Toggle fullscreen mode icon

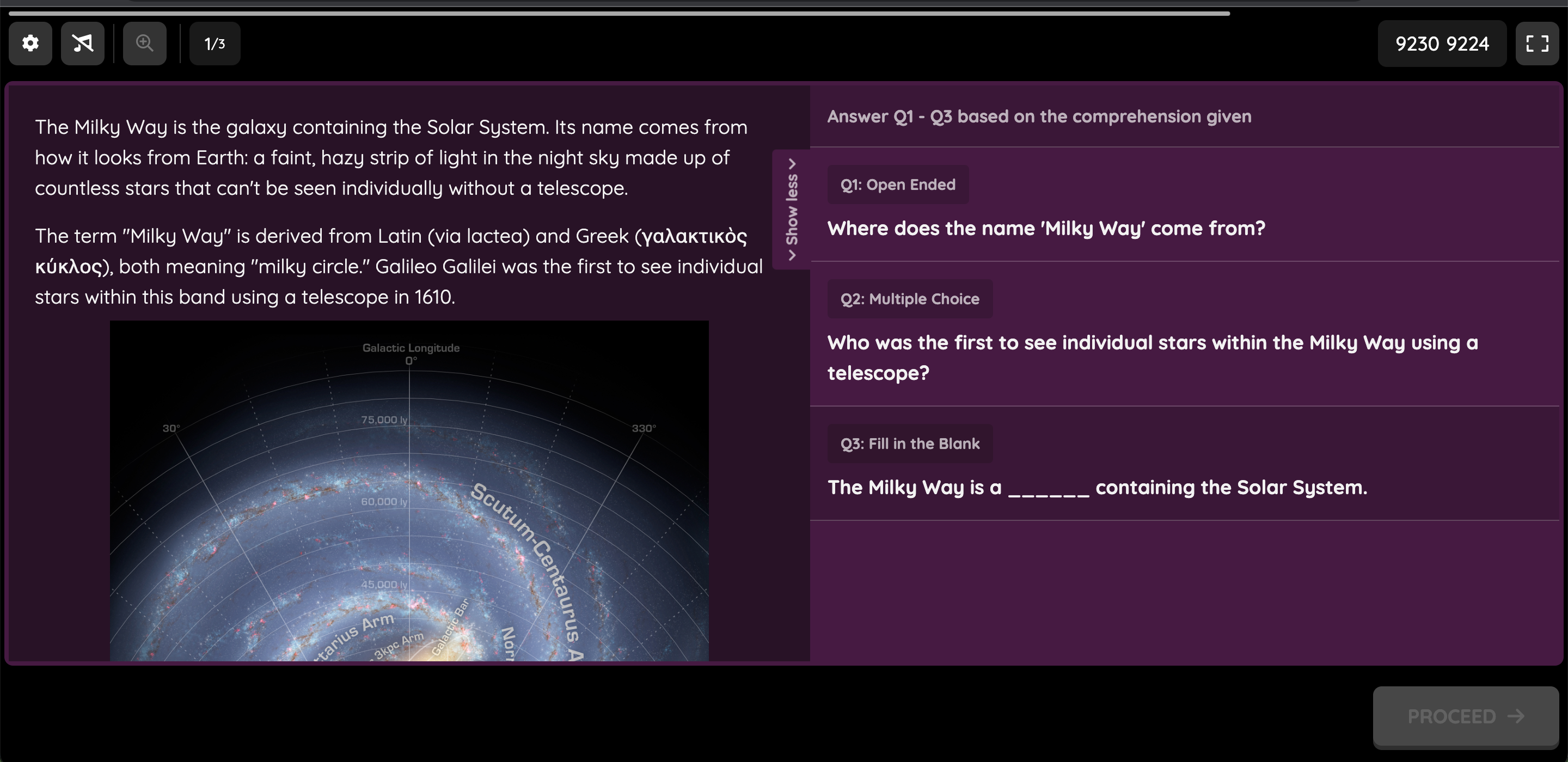click(1537, 43)
